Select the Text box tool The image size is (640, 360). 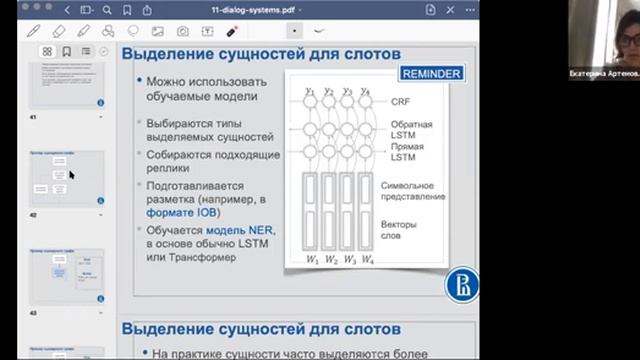(207, 31)
